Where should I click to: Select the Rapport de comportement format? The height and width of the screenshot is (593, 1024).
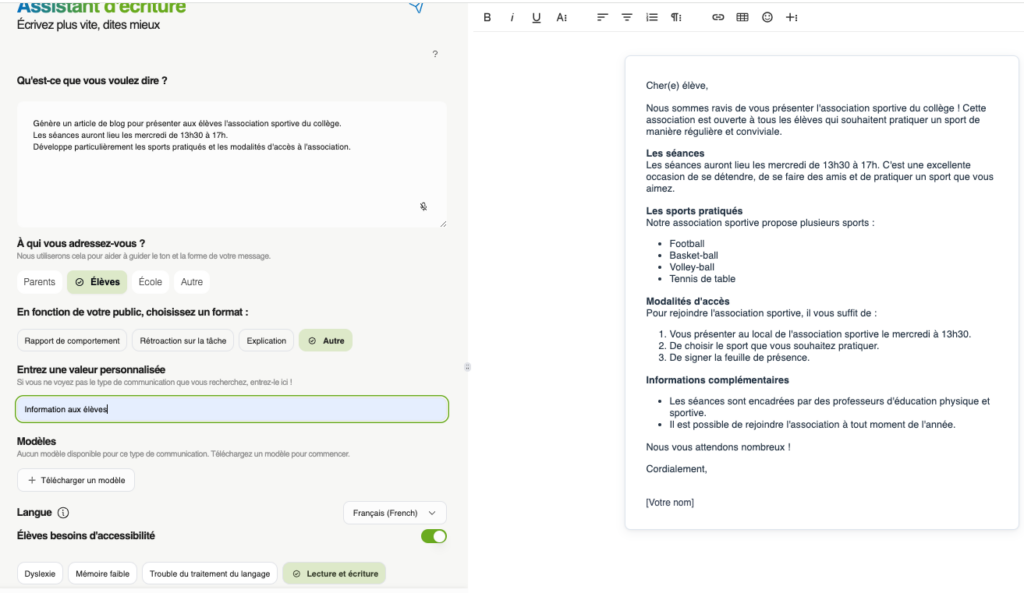tap(72, 341)
